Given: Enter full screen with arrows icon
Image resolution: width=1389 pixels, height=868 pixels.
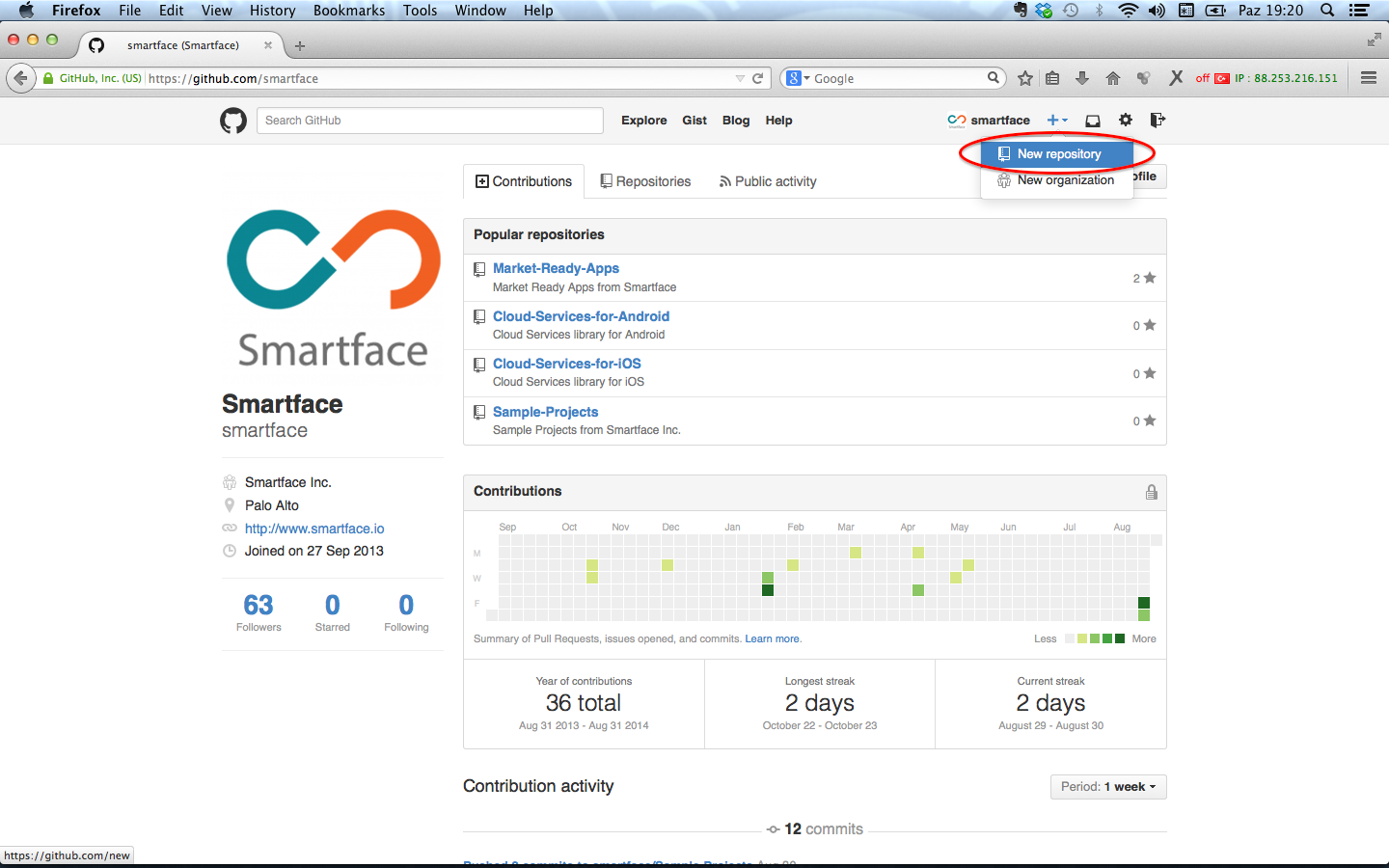Looking at the screenshot, I should (1374, 40).
